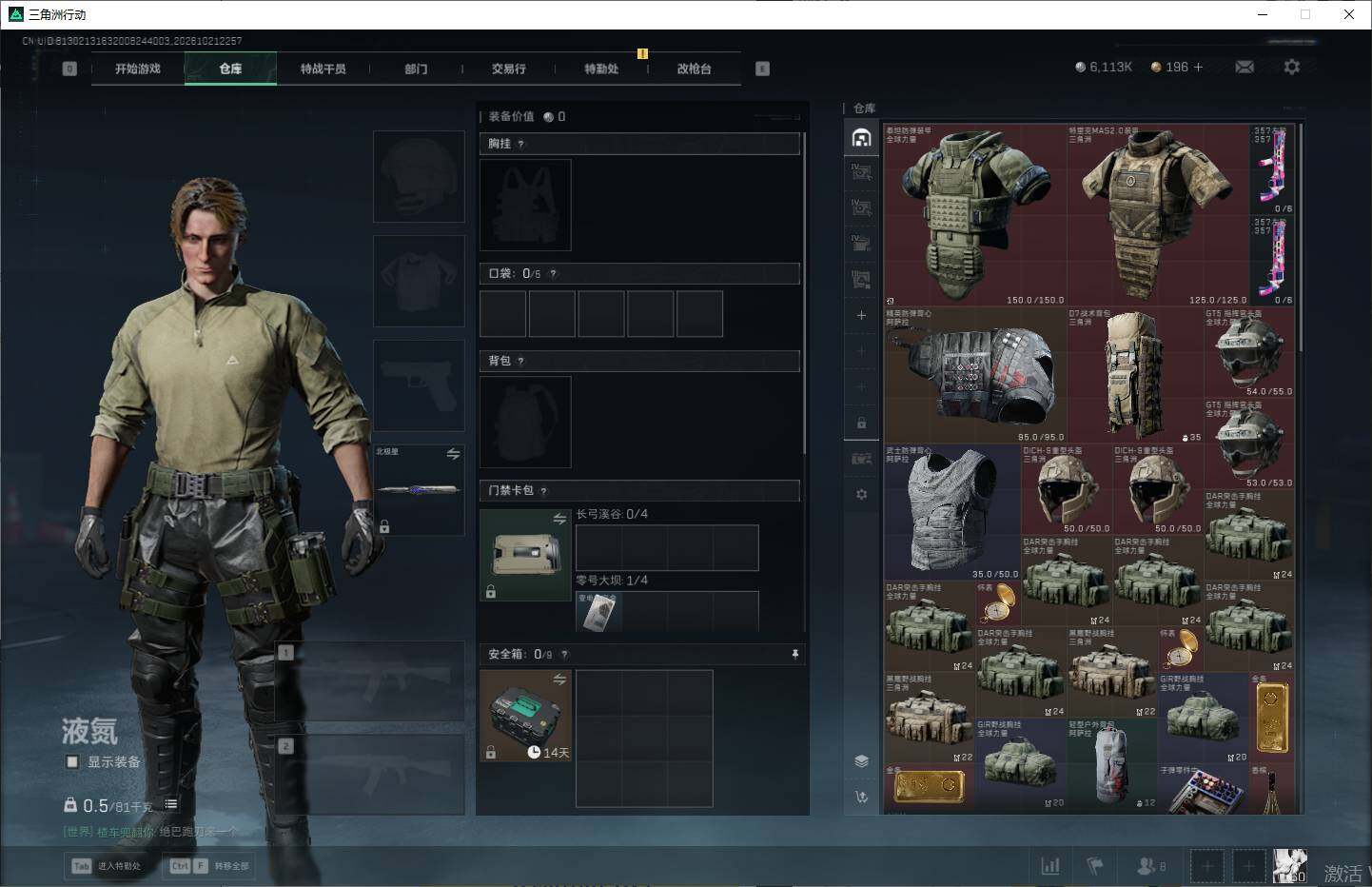Viewport: 1372px width, 887px height.
Task: Open weight details list icon
Action: 171,804
